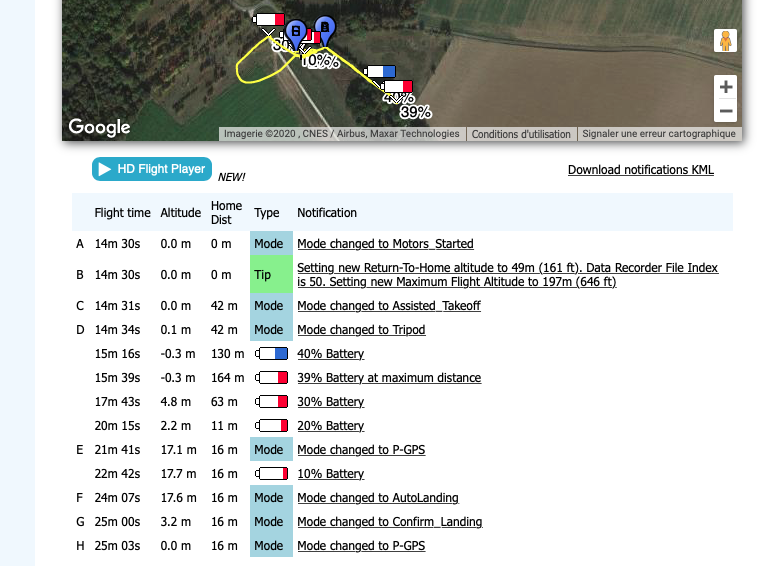This screenshot has width=761, height=566.
Task: Open Mode changed to P-GPS at 25m 03s
Action: tap(361, 546)
